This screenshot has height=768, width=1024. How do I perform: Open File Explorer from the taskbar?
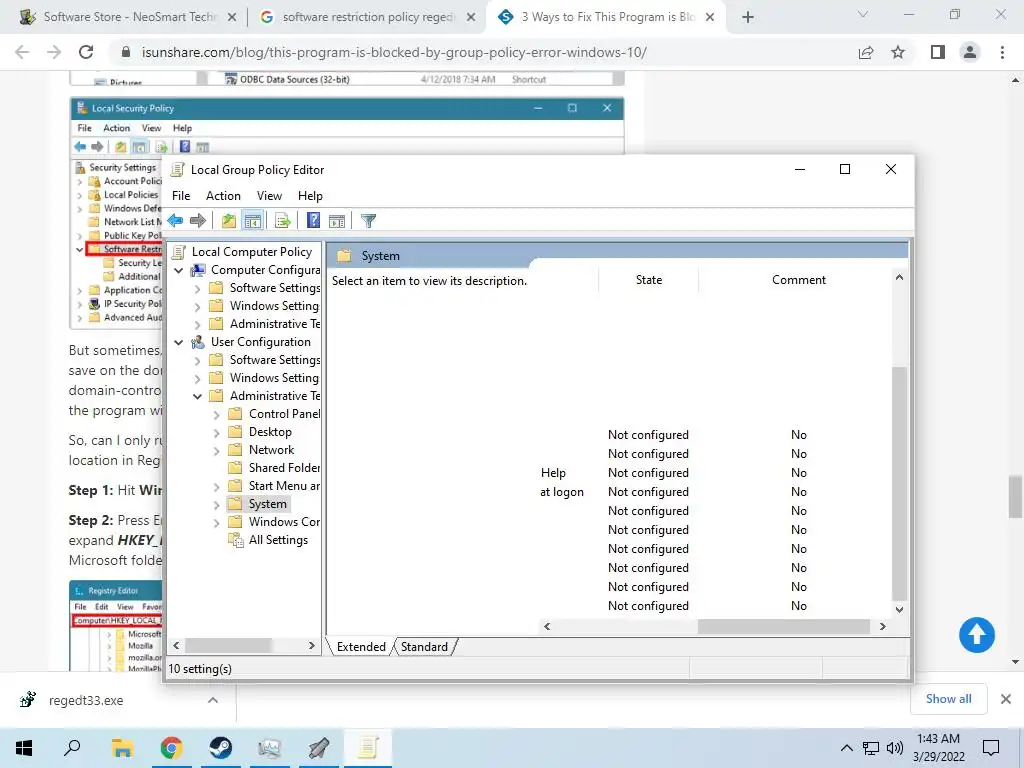click(x=122, y=748)
